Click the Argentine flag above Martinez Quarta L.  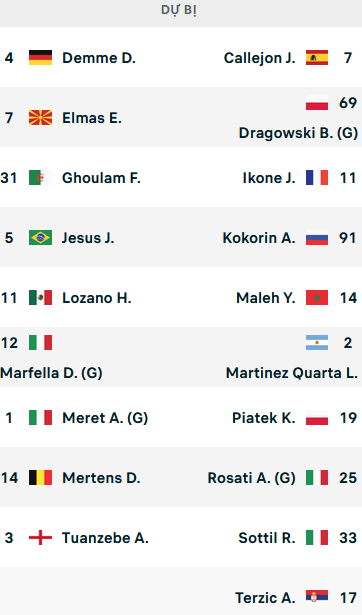(317, 343)
